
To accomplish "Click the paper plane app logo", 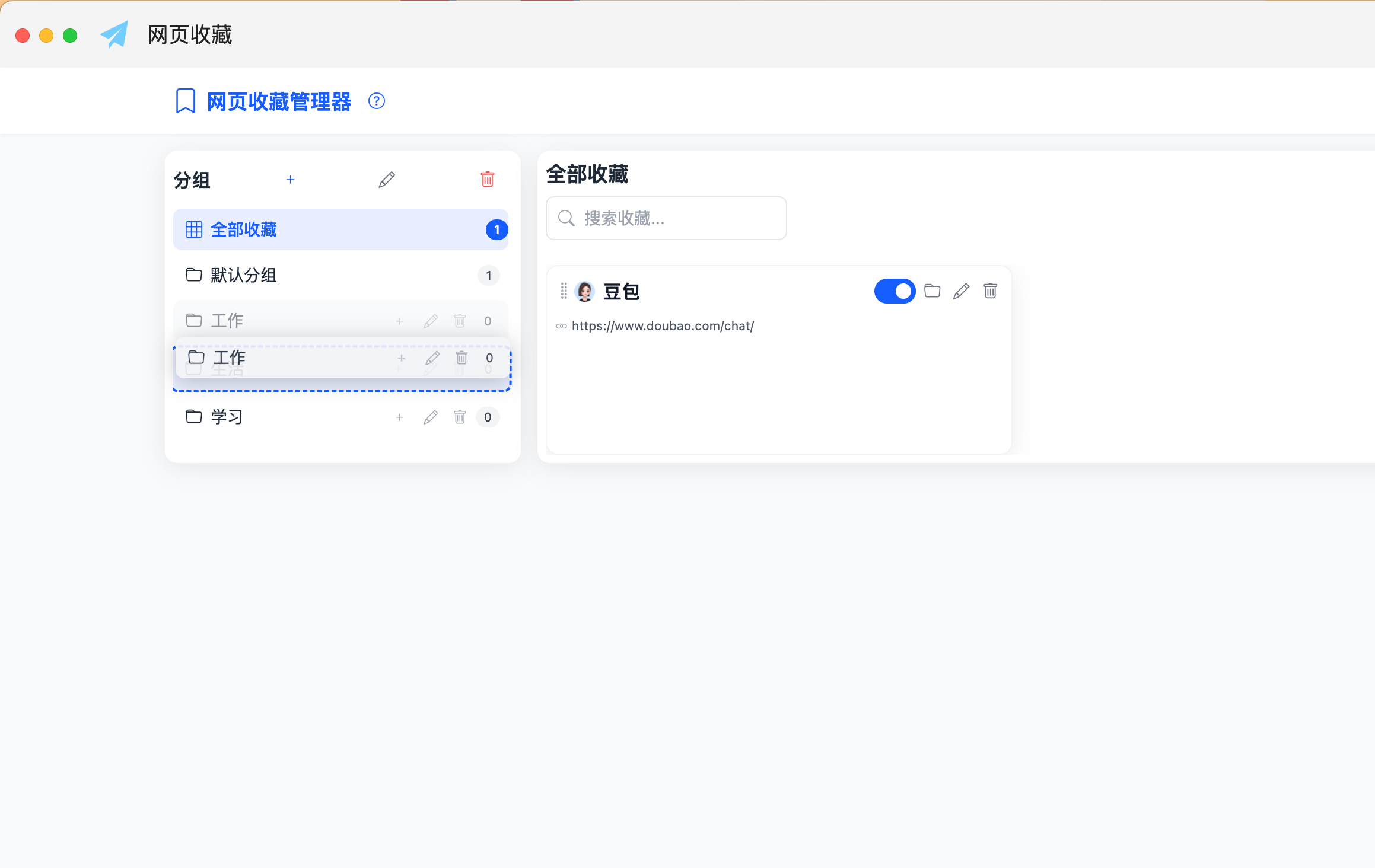I will pyautogui.click(x=114, y=34).
